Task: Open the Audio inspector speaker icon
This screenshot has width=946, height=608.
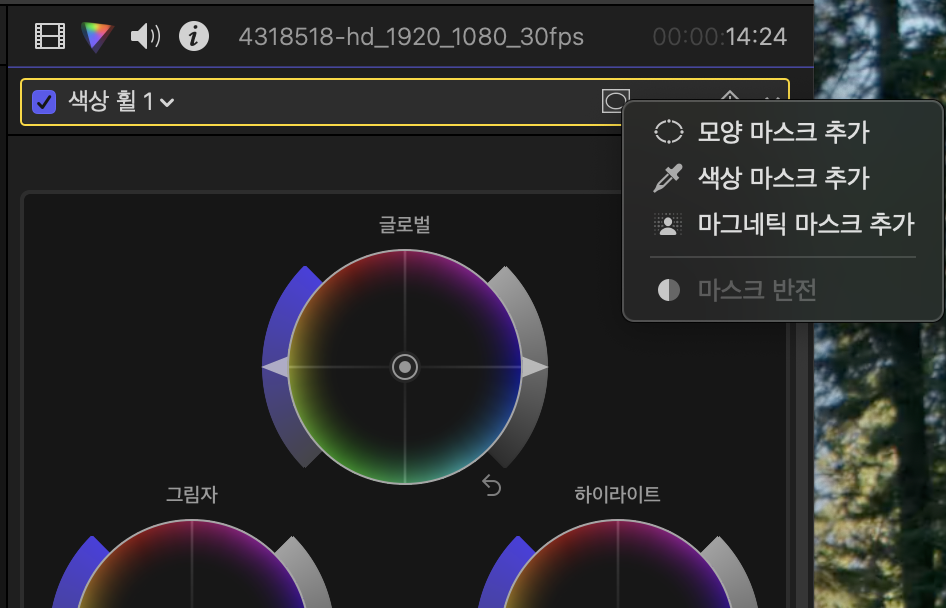Action: 145,36
